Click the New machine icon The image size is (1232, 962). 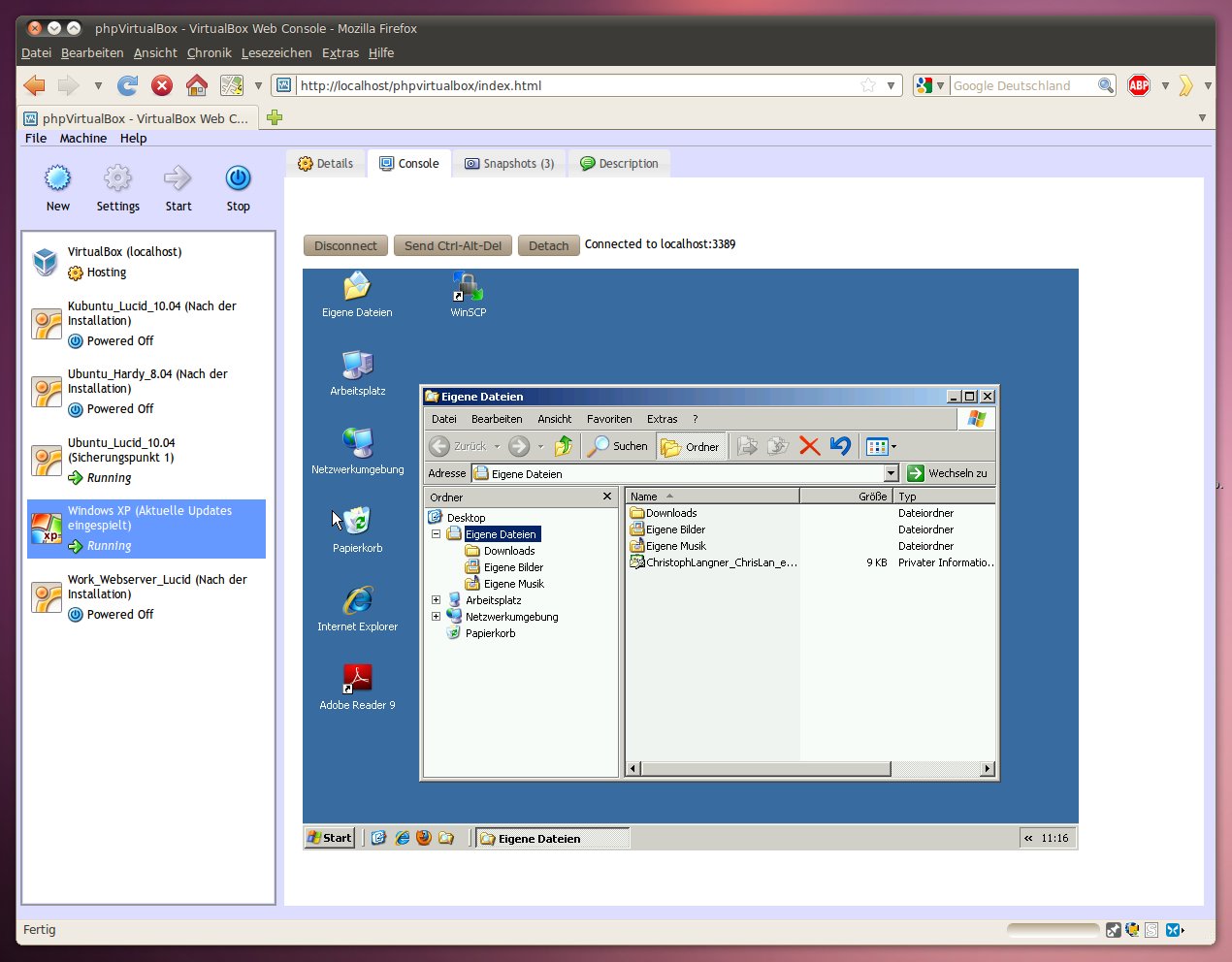coord(58,178)
